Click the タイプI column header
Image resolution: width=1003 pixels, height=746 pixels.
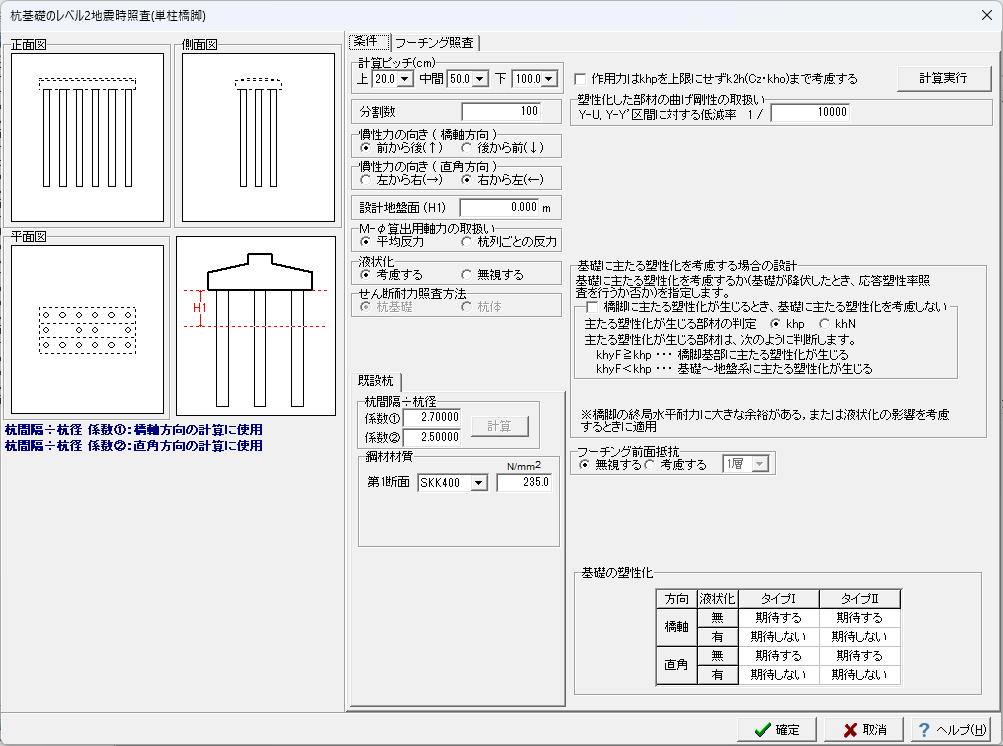tap(778, 599)
